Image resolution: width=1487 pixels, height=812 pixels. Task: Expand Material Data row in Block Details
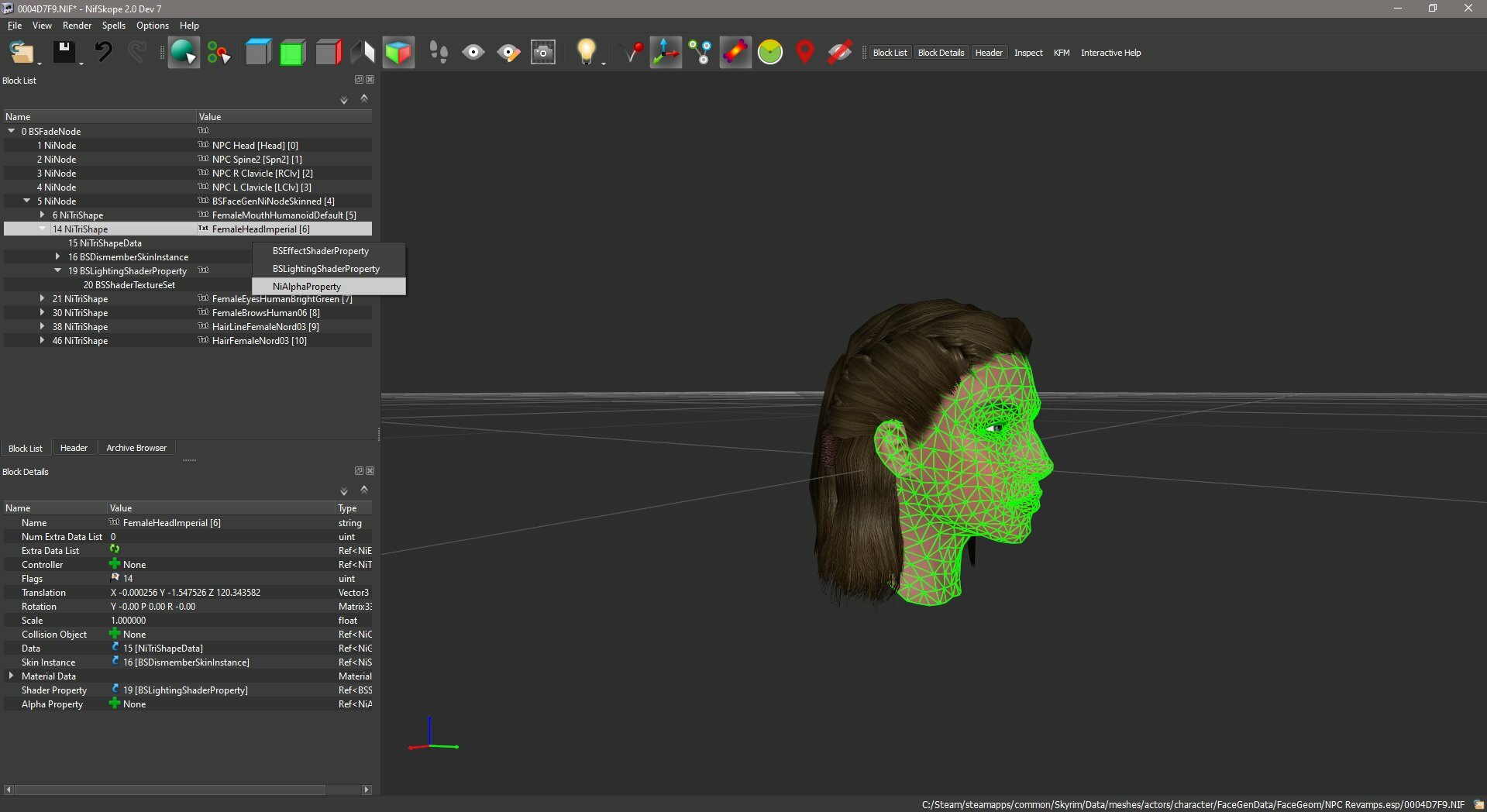pyautogui.click(x=11, y=676)
